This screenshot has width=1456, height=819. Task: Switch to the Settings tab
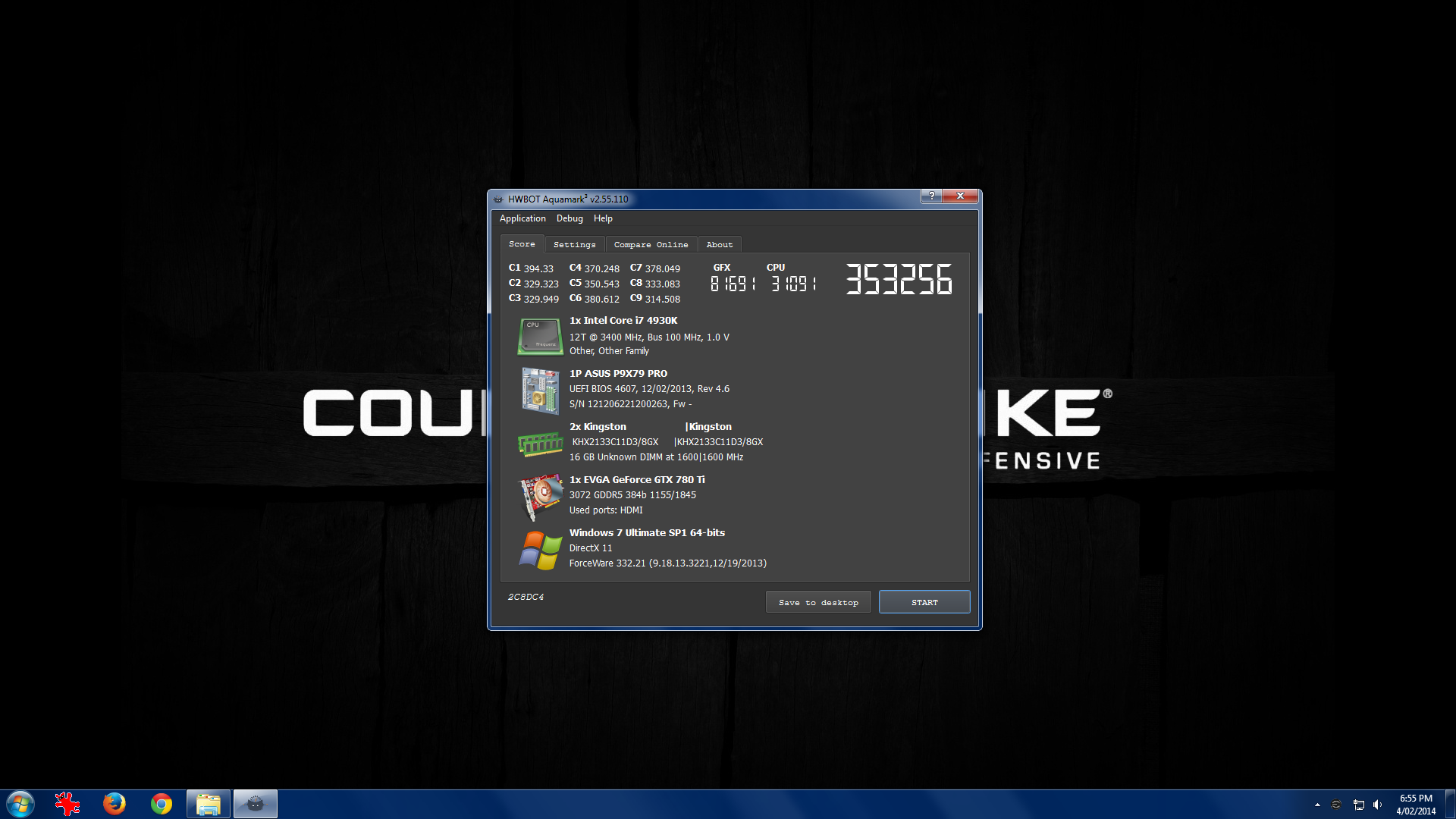pyautogui.click(x=575, y=245)
